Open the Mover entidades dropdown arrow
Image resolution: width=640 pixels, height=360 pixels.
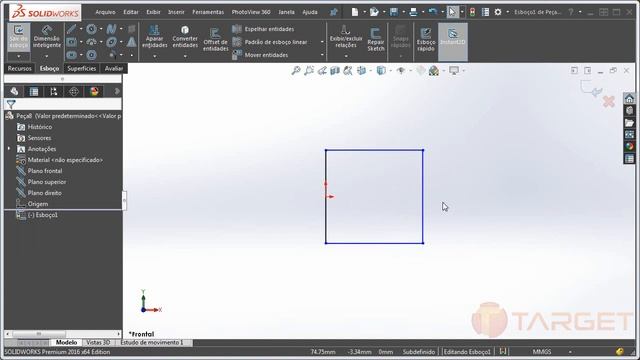coord(322,55)
